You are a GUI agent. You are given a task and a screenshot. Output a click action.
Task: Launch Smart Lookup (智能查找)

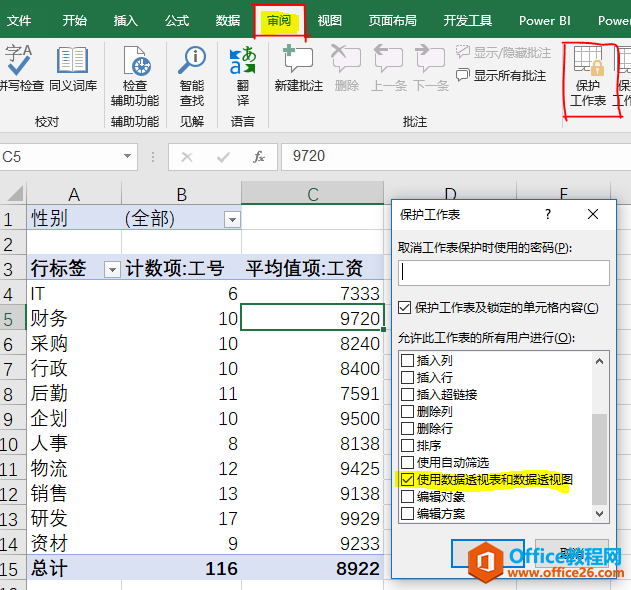tap(192, 76)
